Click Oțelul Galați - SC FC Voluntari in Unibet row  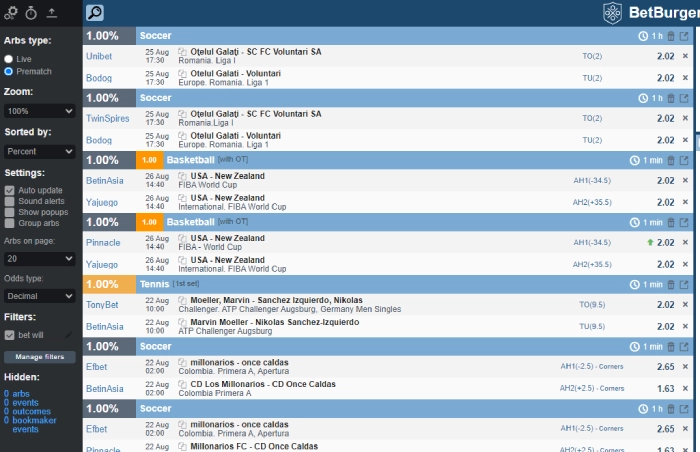tap(256, 52)
